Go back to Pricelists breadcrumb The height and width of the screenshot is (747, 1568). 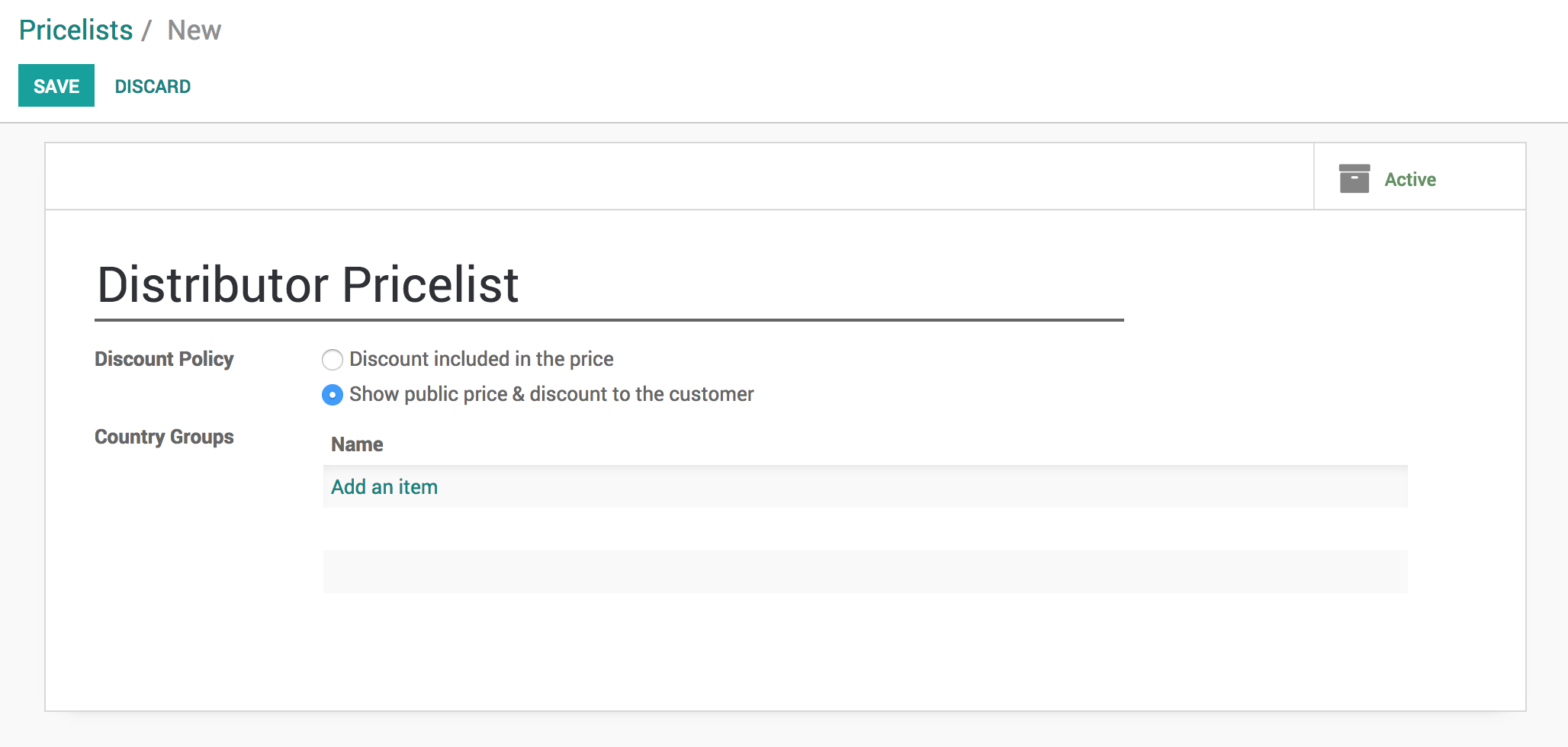tap(76, 30)
